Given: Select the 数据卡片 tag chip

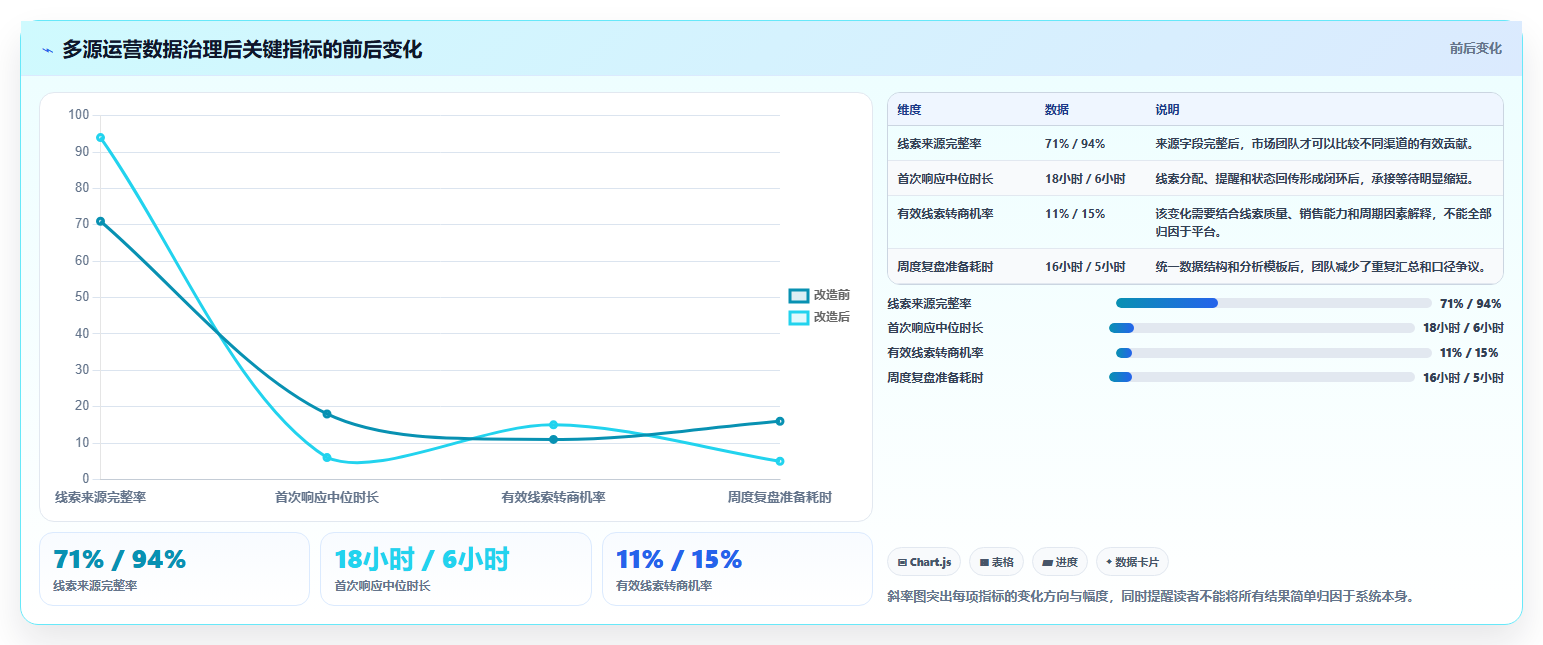Looking at the screenshot, I should (x=1132, y=562).
